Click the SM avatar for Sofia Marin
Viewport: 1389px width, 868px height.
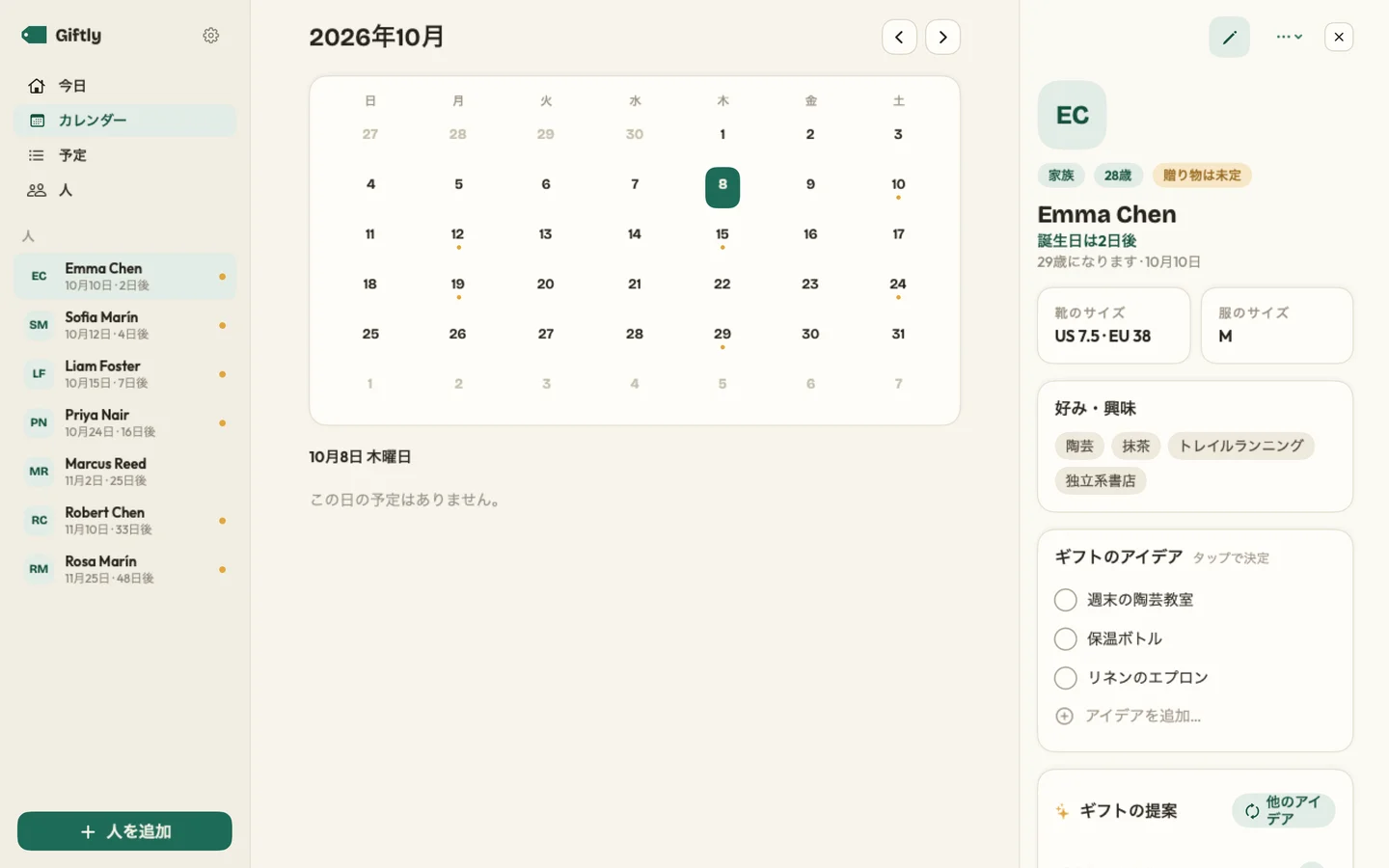click(x=39, y=325)
